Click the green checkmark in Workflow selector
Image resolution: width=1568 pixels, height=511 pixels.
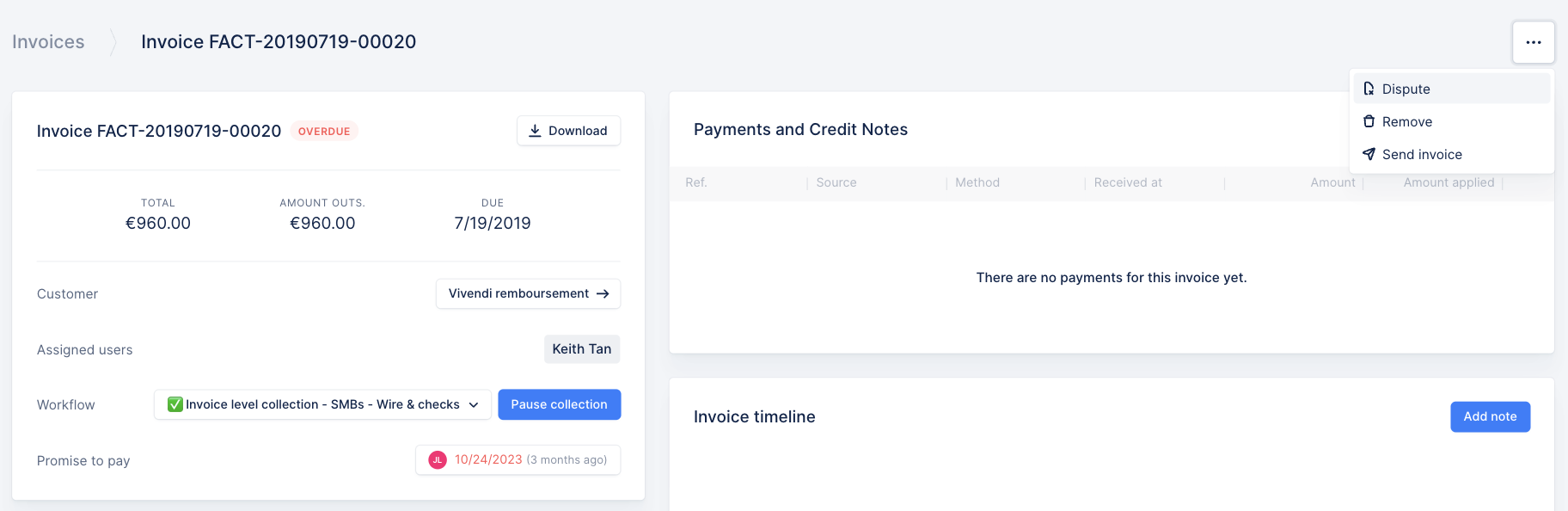pos(175,404)
